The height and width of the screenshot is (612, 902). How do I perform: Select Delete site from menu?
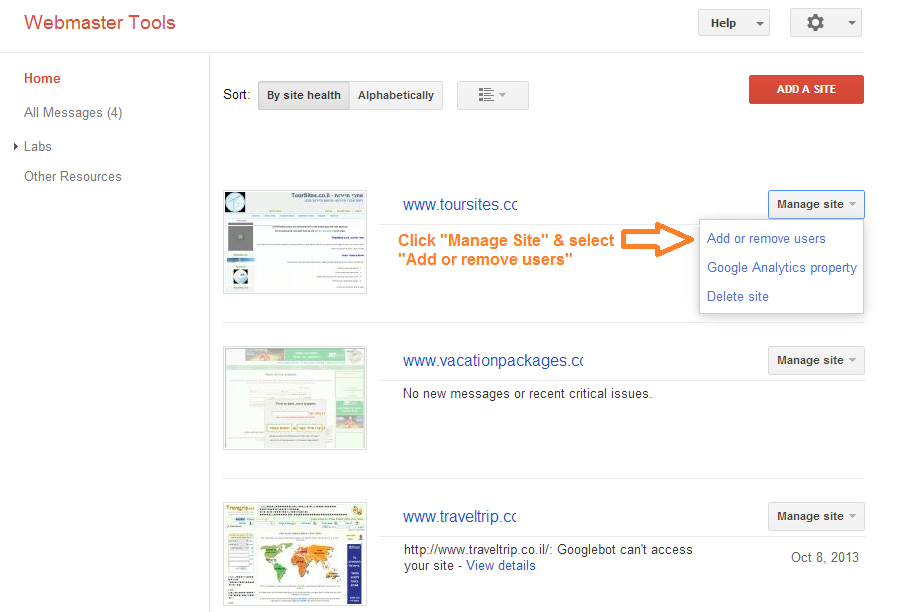click(x=737, y=296)
